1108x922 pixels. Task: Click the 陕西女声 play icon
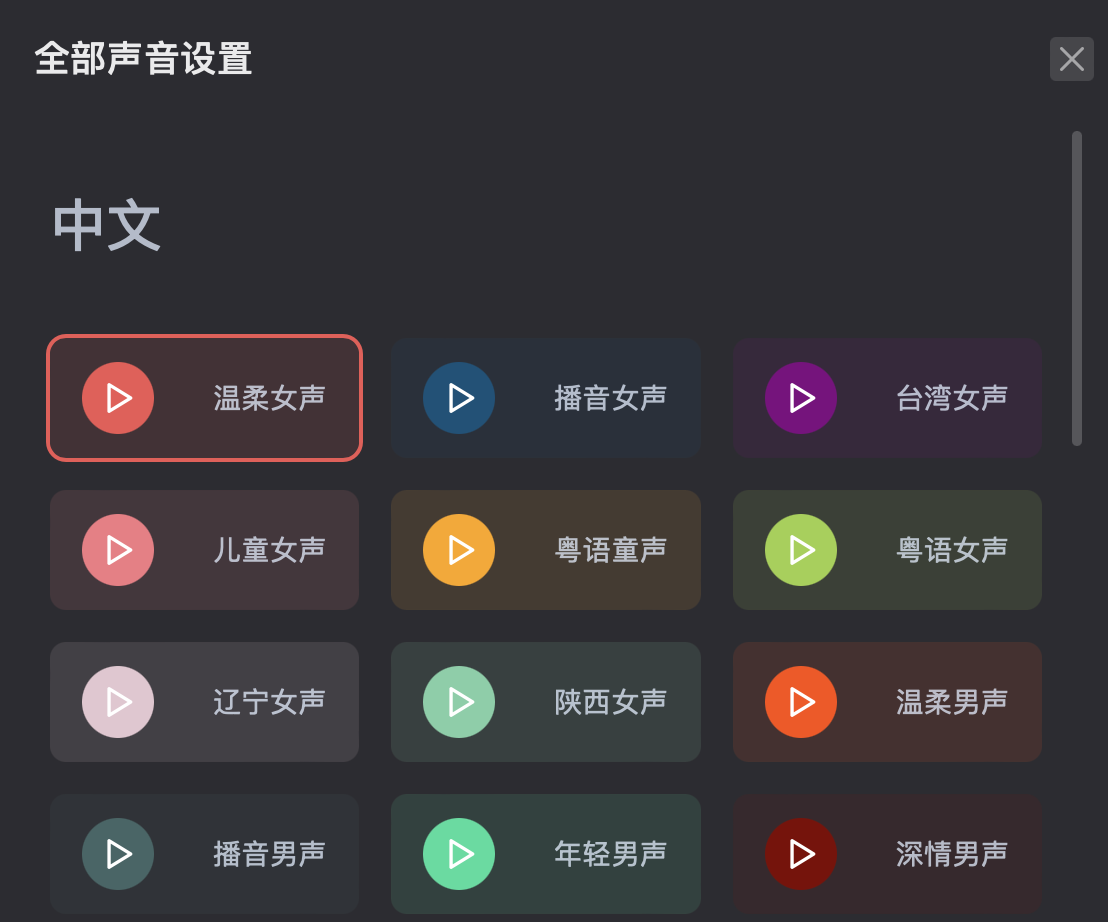(x=459, y=702)
